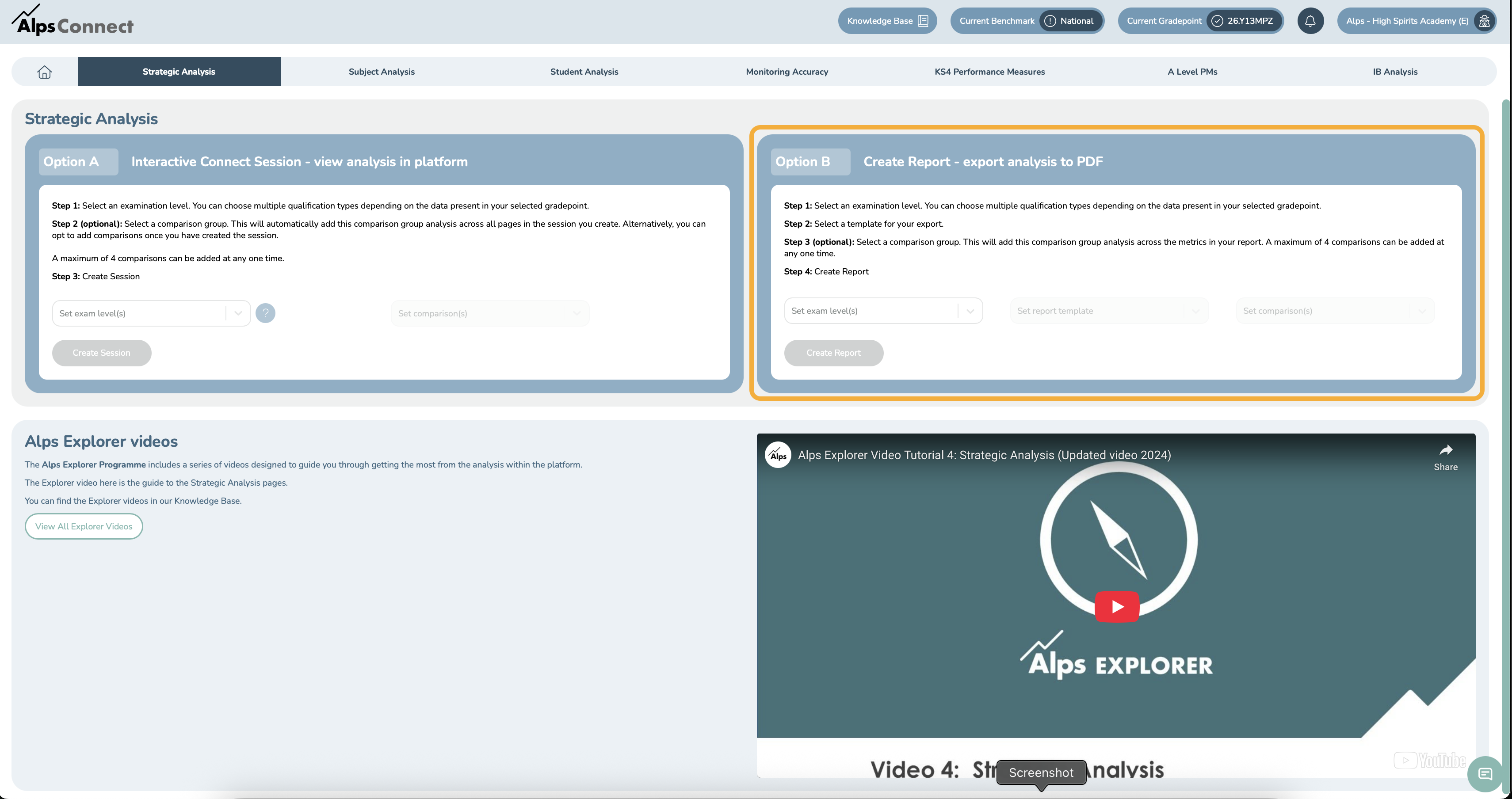
Task: Click the gradepoint checkmark icon
Action: coord(1218,21)
